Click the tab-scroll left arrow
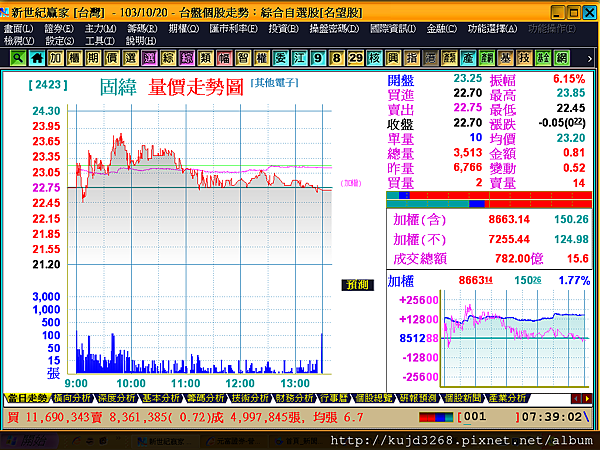Viewport: 600px width, 450px height. coord(576,399)
